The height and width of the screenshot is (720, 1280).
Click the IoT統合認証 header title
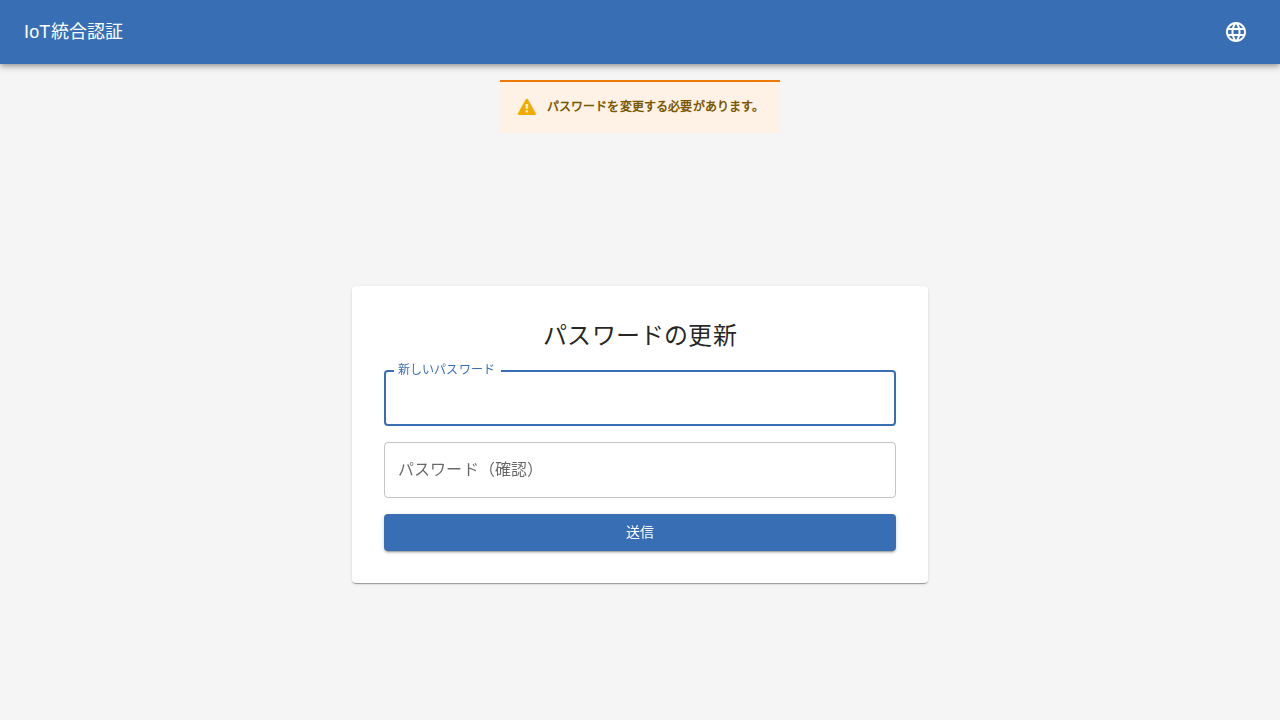point(74,32)
